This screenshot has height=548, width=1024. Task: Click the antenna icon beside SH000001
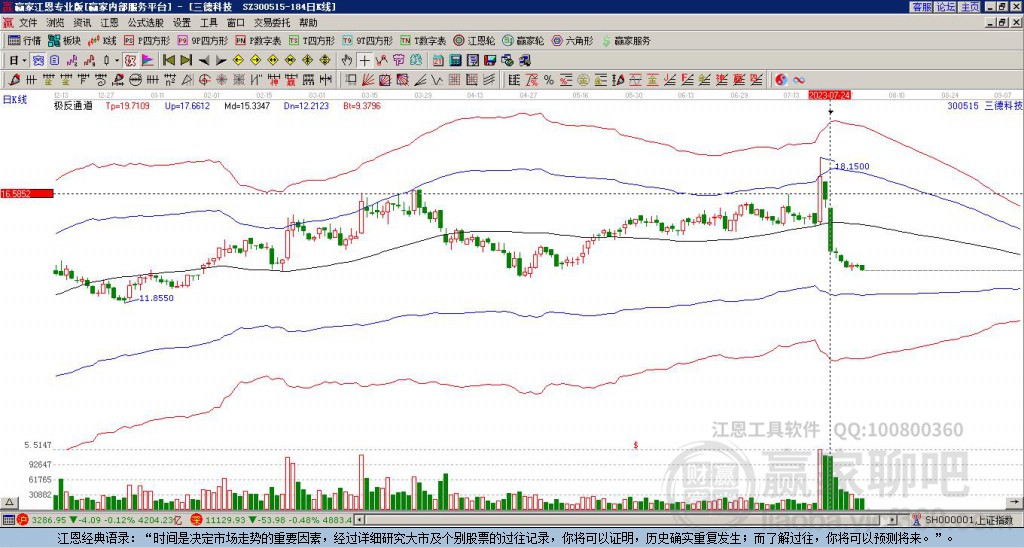click(917, 520)
